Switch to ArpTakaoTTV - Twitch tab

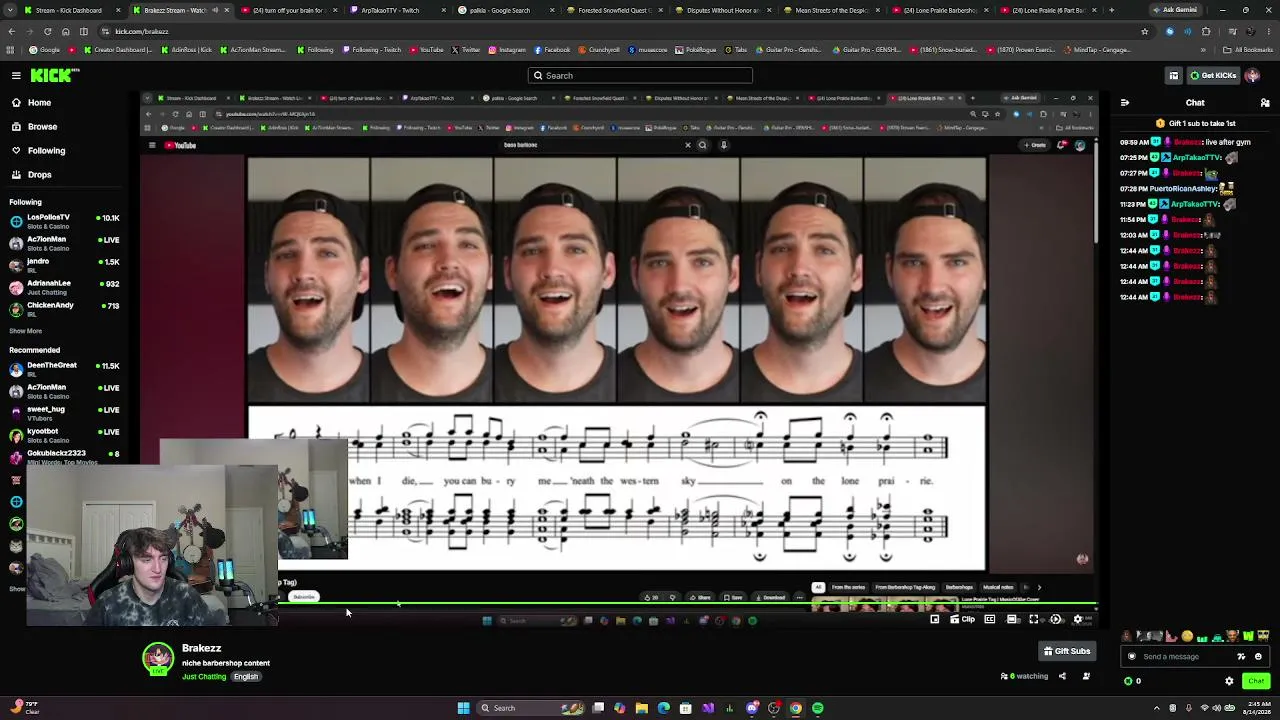[395, 10]
